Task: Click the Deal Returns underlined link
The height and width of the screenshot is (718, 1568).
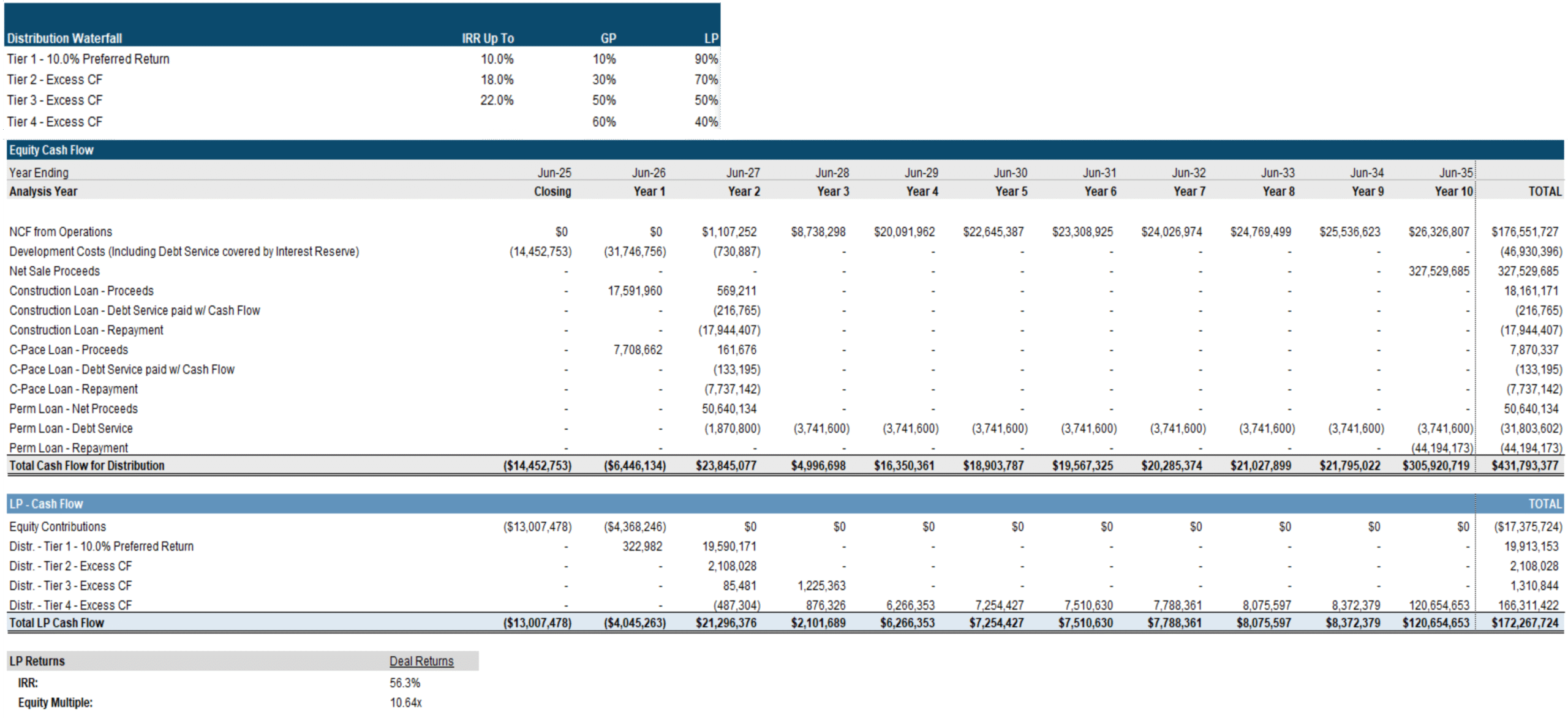Action: click(421, 661)
